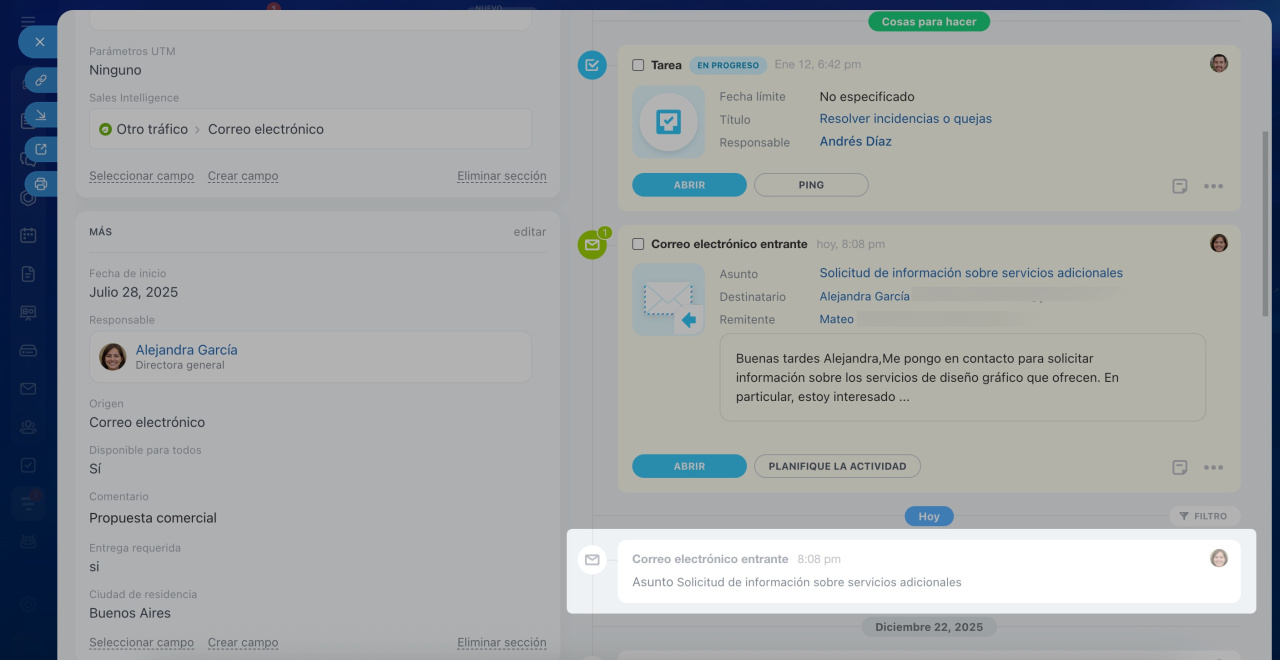1280x660 pixels.
Task: Open the FILTRO timeline filter
Action: 1203,516
